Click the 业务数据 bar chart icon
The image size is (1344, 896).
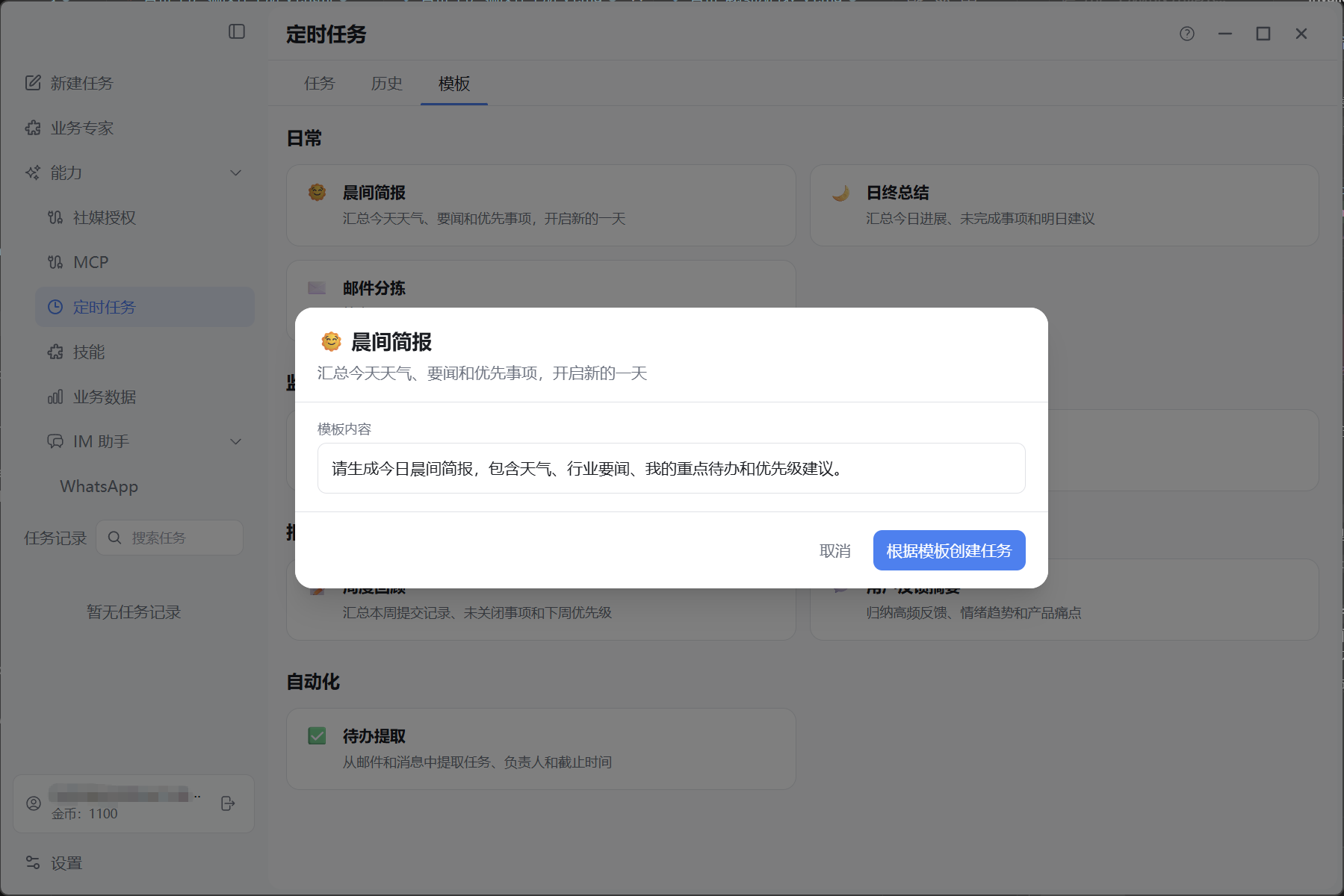point(55,396)
